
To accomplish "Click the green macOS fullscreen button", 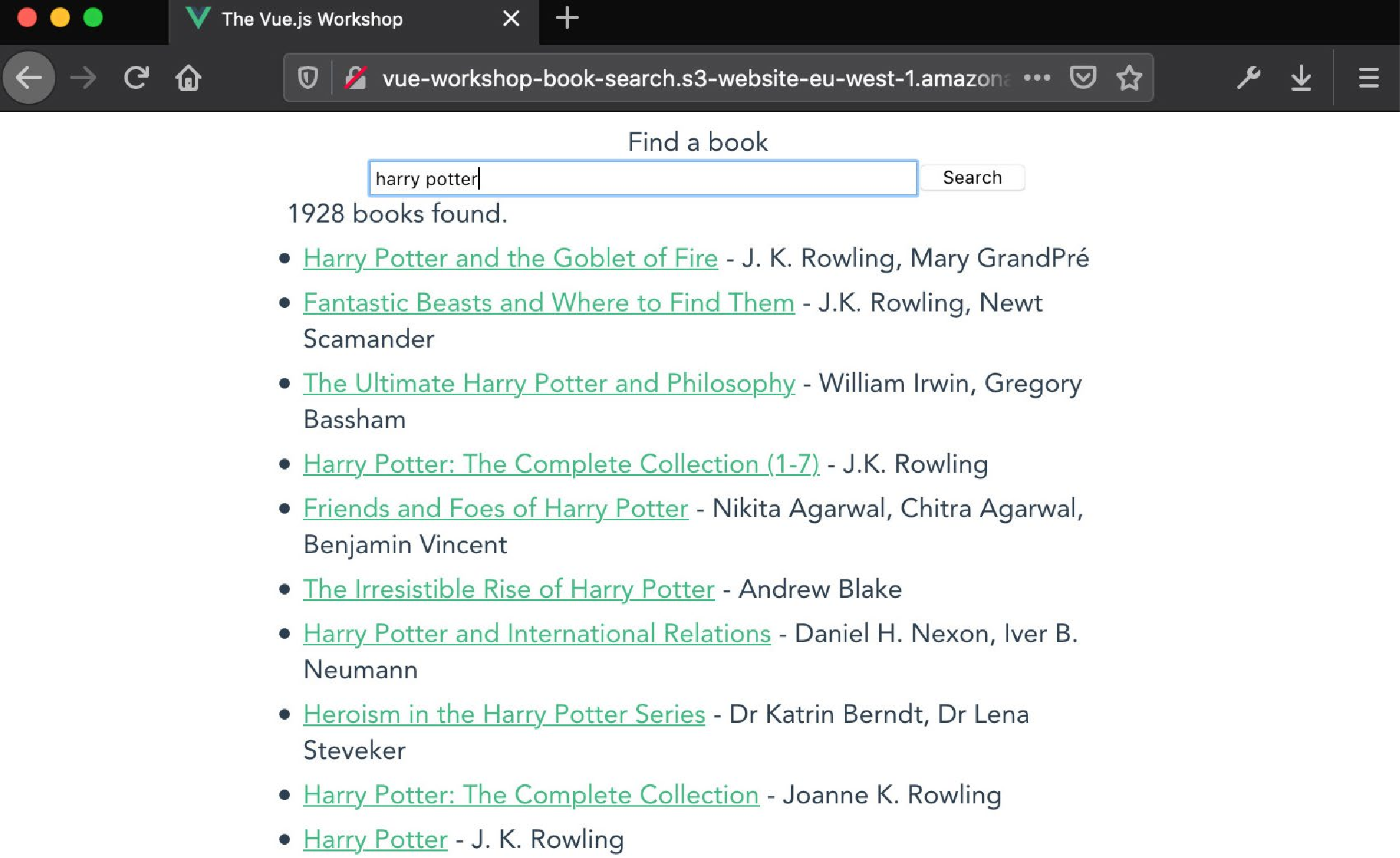I will [93, 18].
